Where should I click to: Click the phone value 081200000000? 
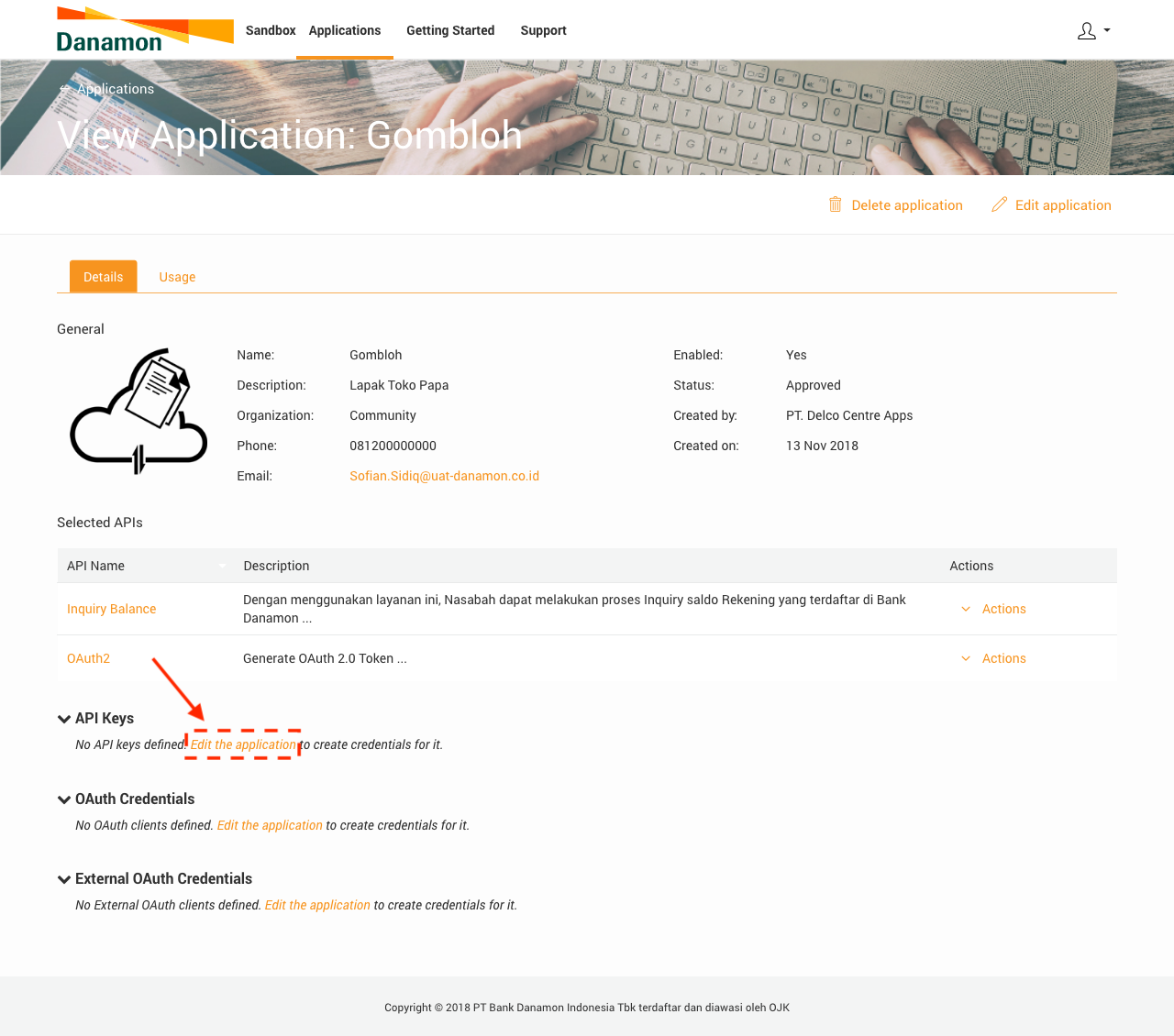tap(393, 446)
